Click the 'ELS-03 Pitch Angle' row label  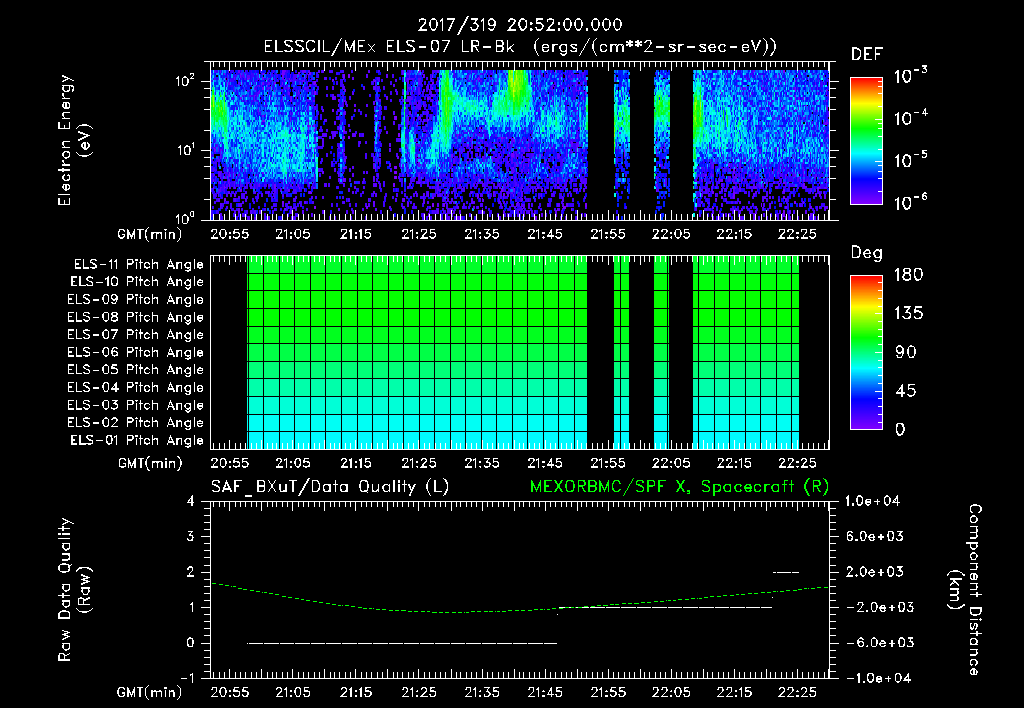(x=135, y=405)
